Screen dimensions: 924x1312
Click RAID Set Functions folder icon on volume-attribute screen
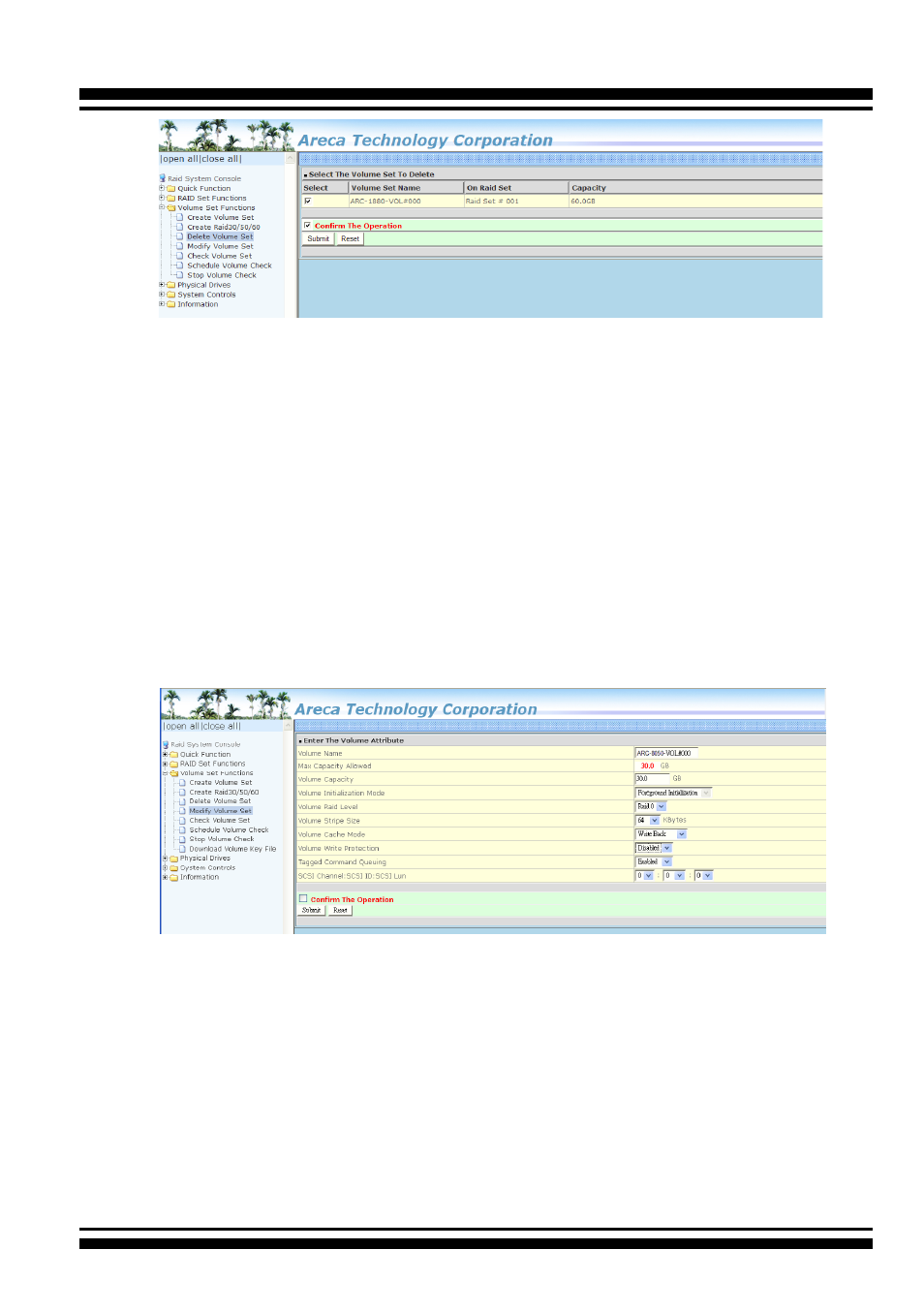(x=174, y=764)
